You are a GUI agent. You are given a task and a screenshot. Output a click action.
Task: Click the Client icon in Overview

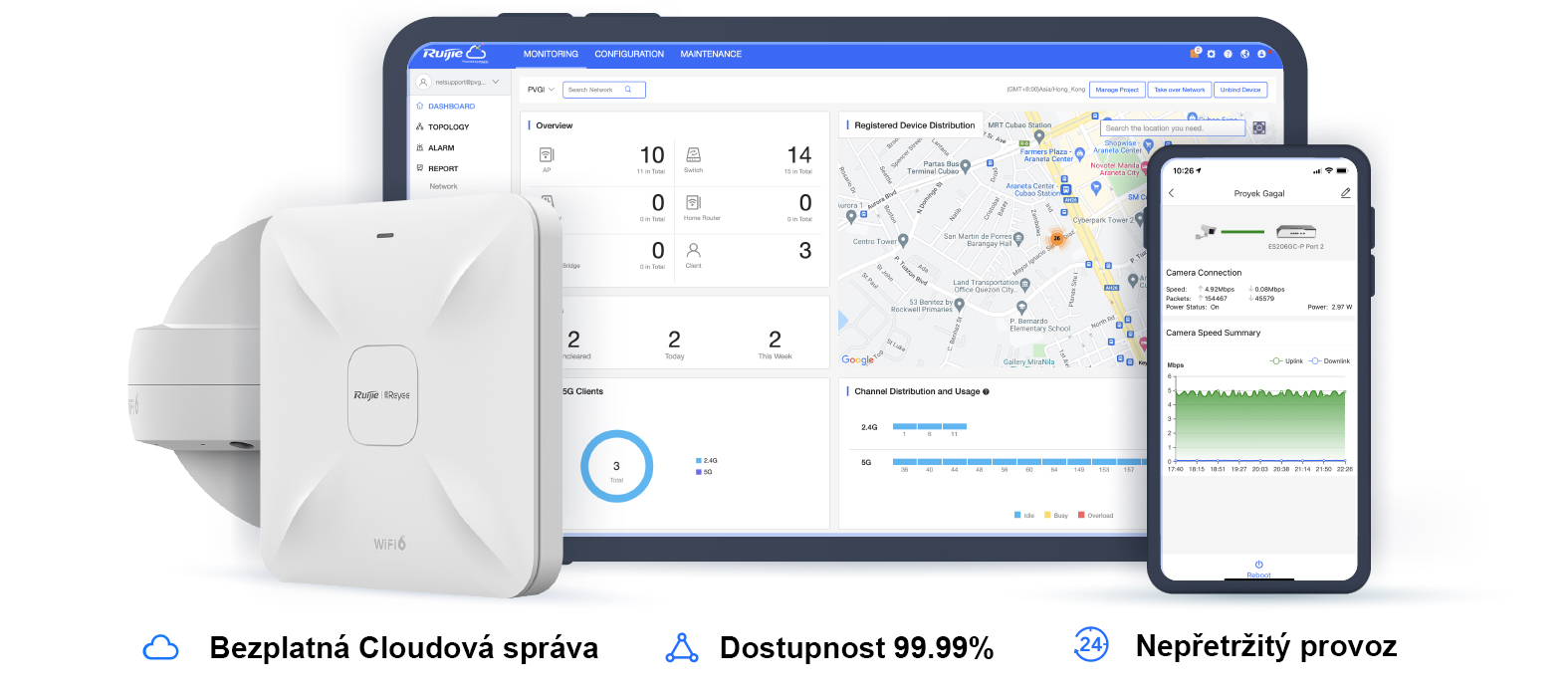click(694, 250)
